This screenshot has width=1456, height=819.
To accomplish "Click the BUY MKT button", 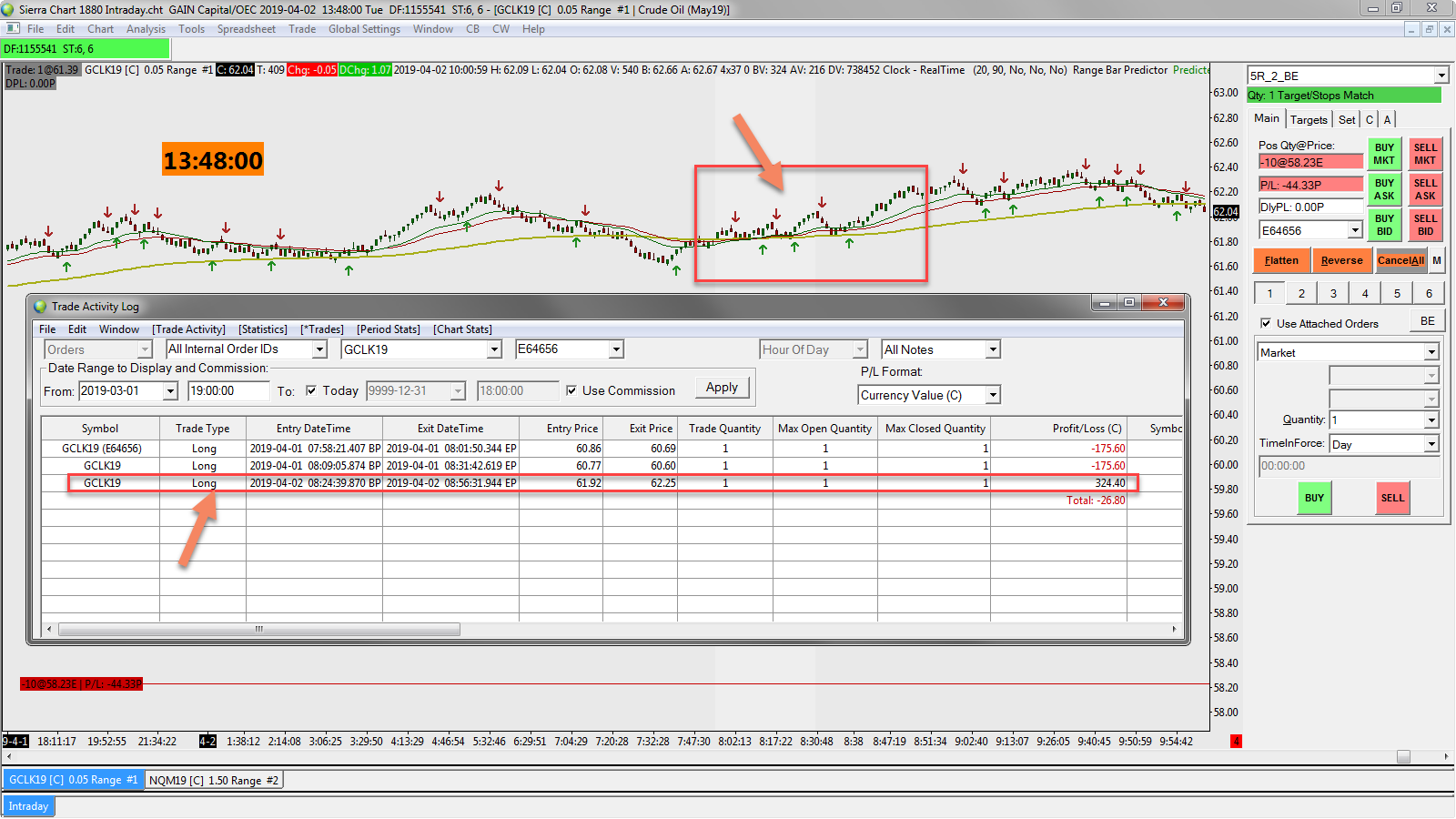I will [x=1384, y=154].
